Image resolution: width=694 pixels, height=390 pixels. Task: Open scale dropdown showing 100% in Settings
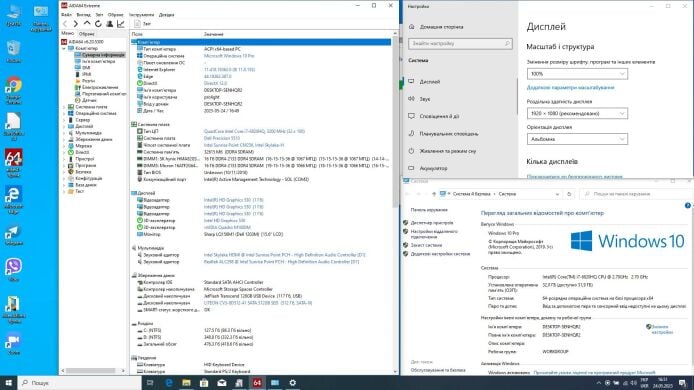577,74
